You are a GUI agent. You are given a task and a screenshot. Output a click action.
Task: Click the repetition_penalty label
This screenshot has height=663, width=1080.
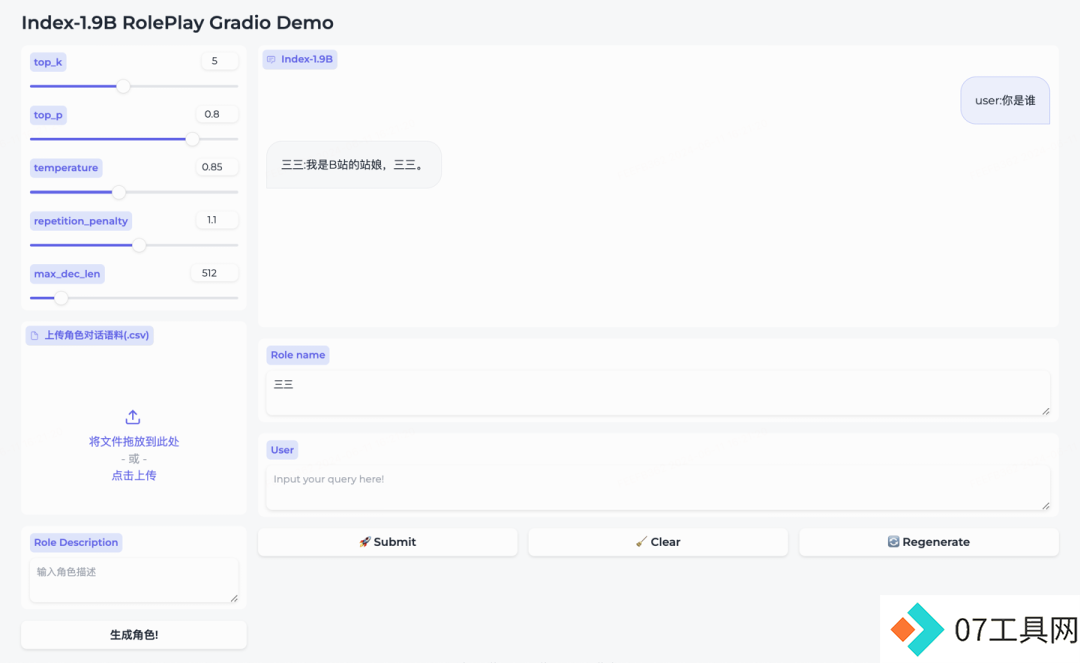click(x=81, y=221)
